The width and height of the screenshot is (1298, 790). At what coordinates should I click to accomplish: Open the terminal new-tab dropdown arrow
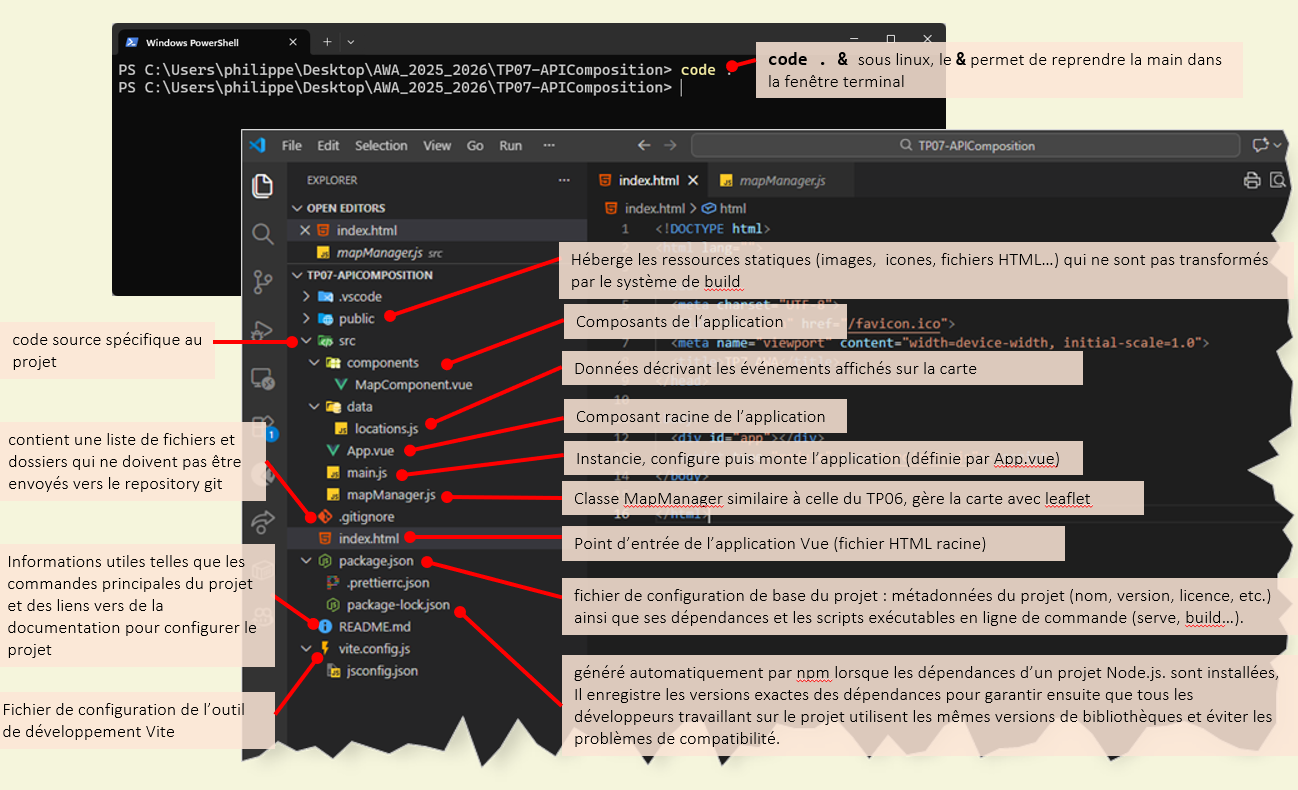350,42
